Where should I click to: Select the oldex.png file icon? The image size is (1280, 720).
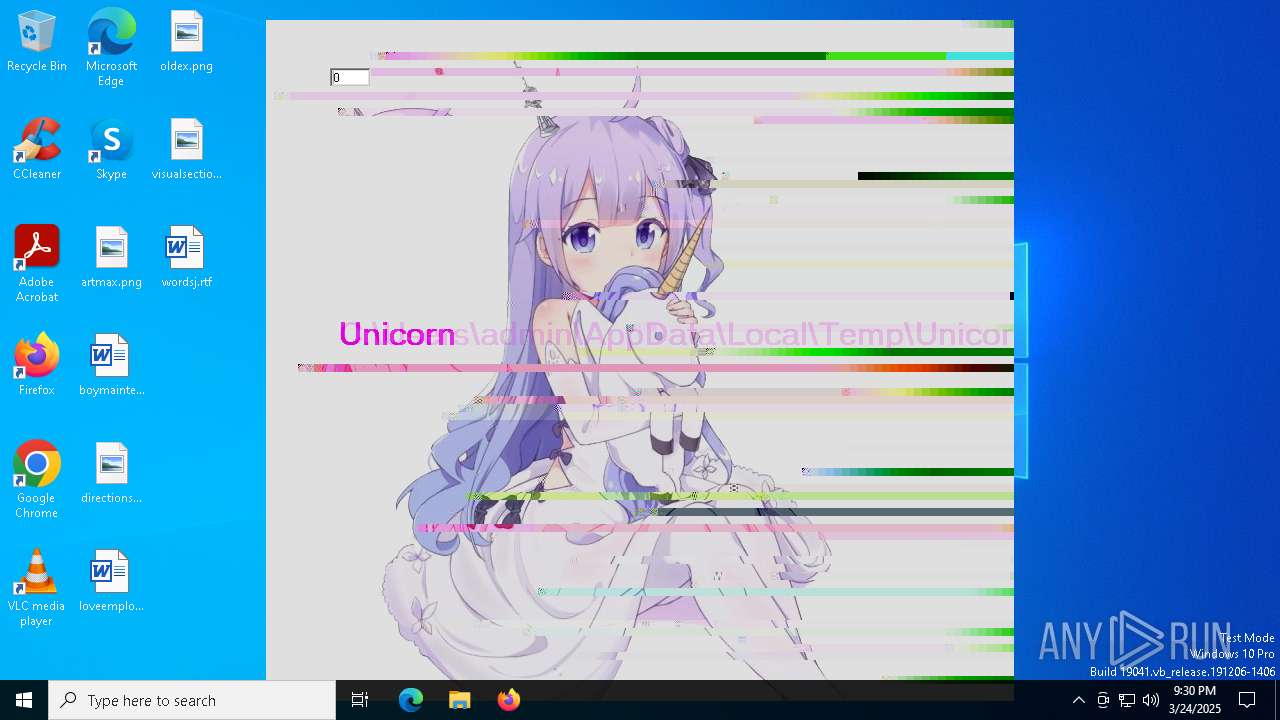point(186,42)
